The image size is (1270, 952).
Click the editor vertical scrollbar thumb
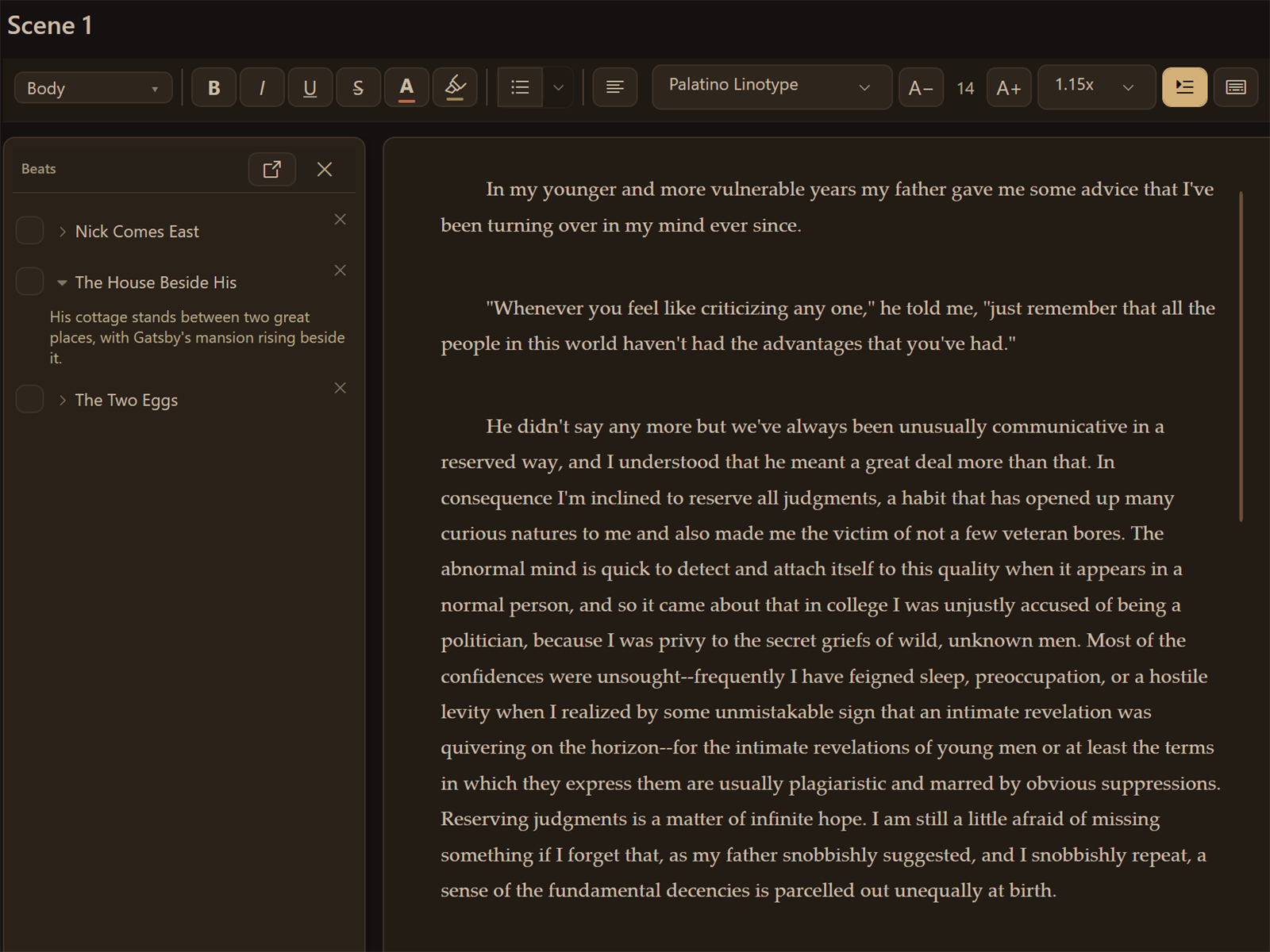(x=1241, y=356)
